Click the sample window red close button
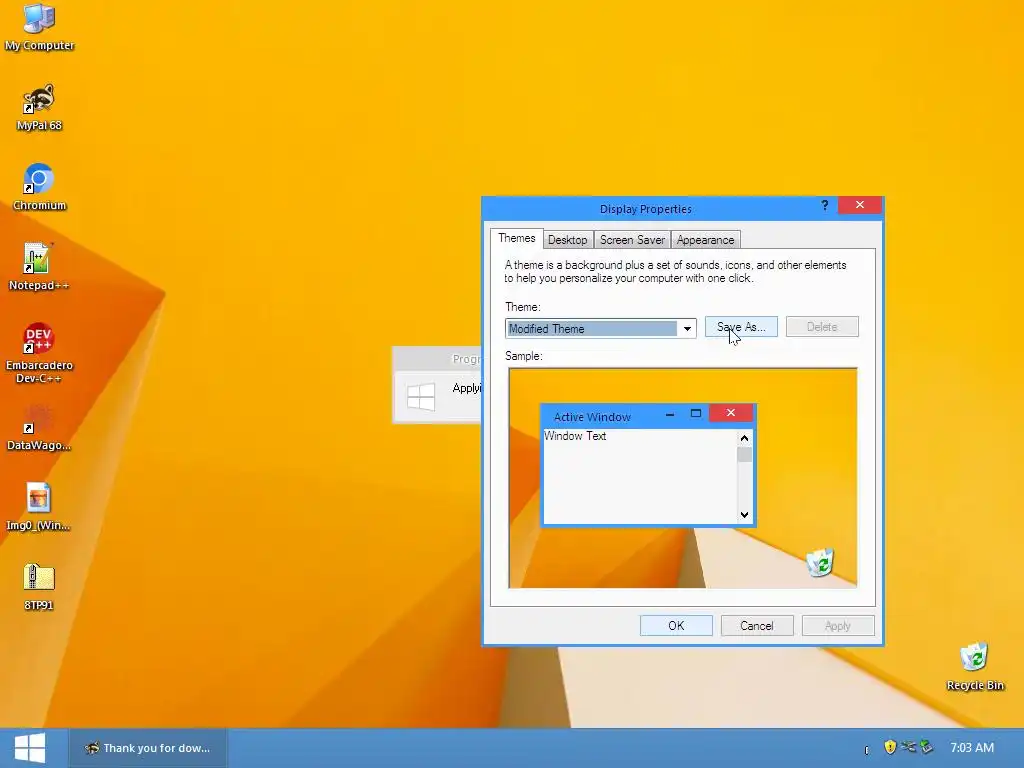This screenshot has width=1024, height=768. [731, 413]
